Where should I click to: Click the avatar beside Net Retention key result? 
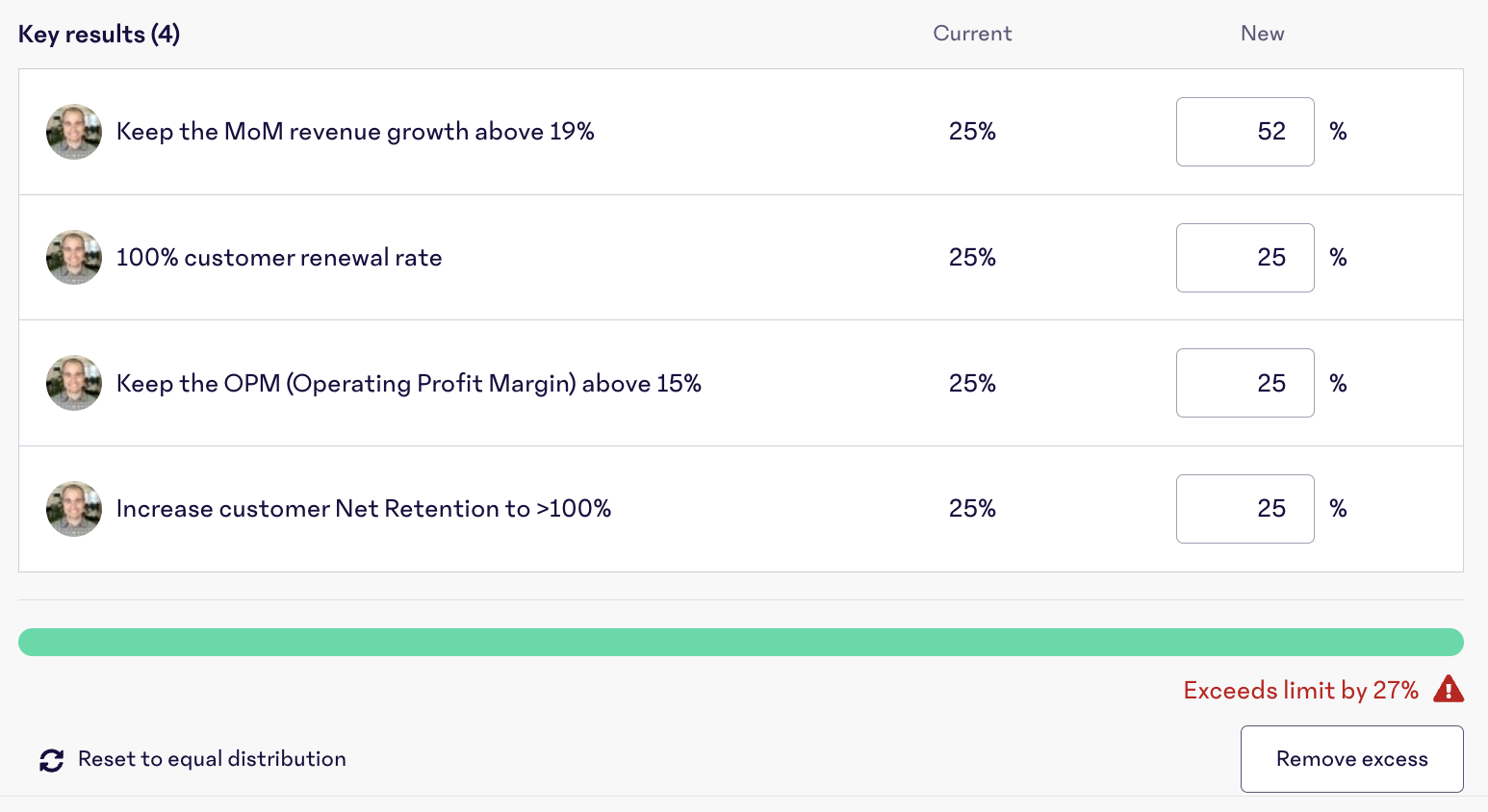tap(74, 509)
